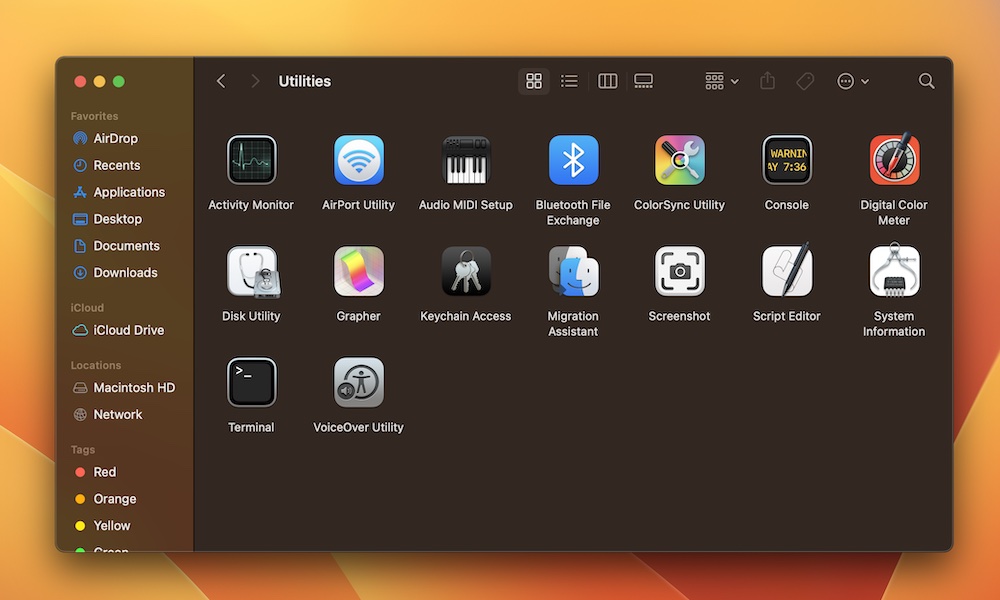Select the Audio MIDI Setup piano icon
Image resolution: width=1000 pixels, height=600 pixels.
pyautogui.click(x=466, y=159)
